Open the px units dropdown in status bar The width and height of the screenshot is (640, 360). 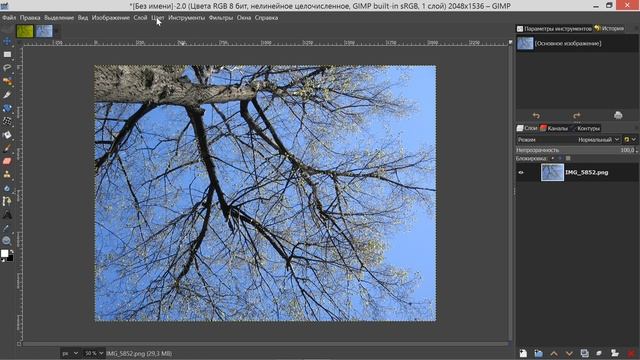click(70, 353)
